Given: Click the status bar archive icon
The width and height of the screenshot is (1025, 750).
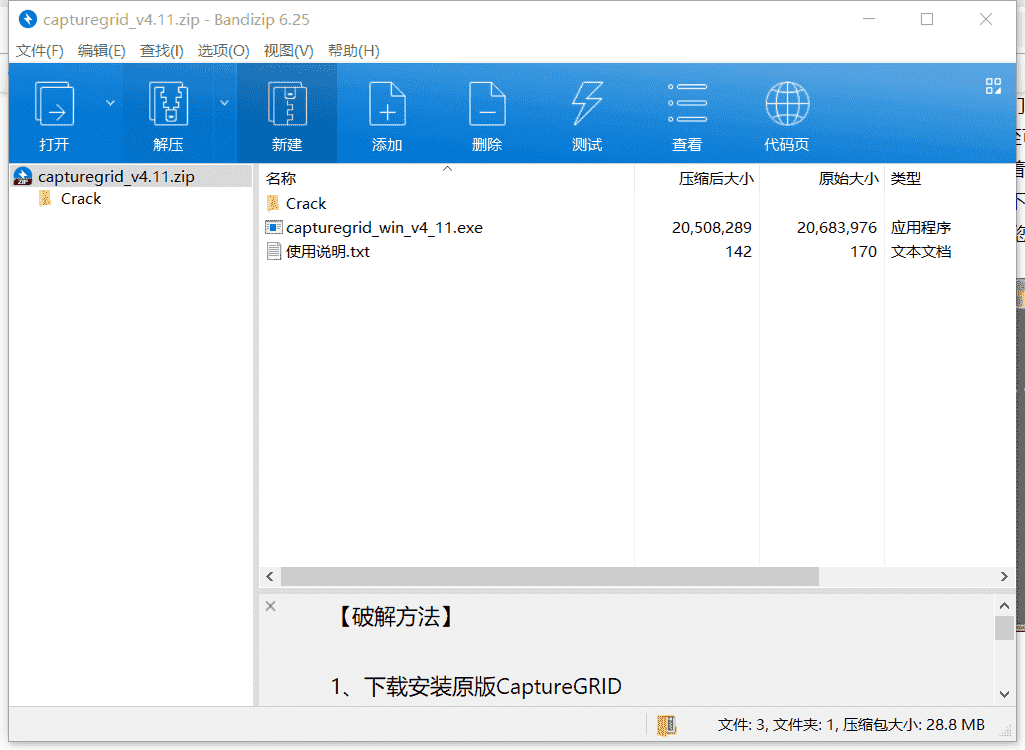Looking at the screenshot, I should click(x=667, y=724).
